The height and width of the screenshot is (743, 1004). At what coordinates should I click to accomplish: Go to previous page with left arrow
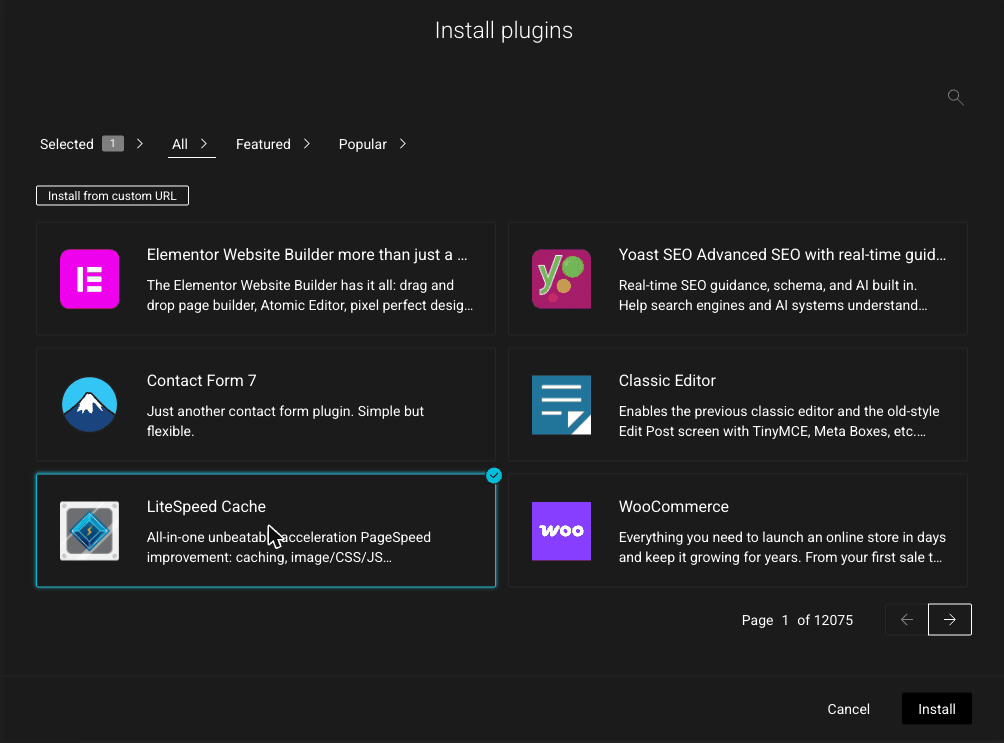907,619
